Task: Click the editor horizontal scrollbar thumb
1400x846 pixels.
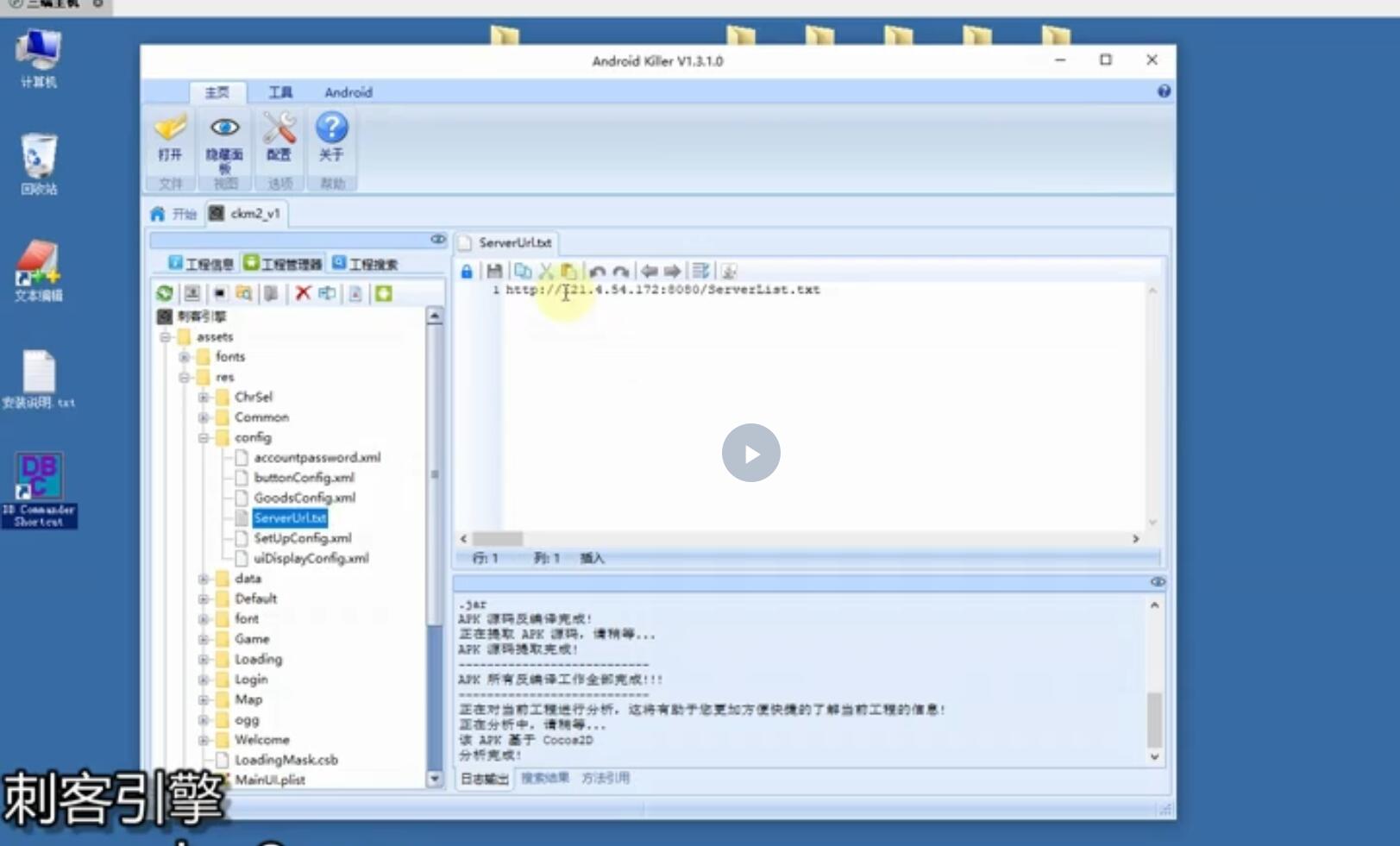Action: [x=498, y=539]
